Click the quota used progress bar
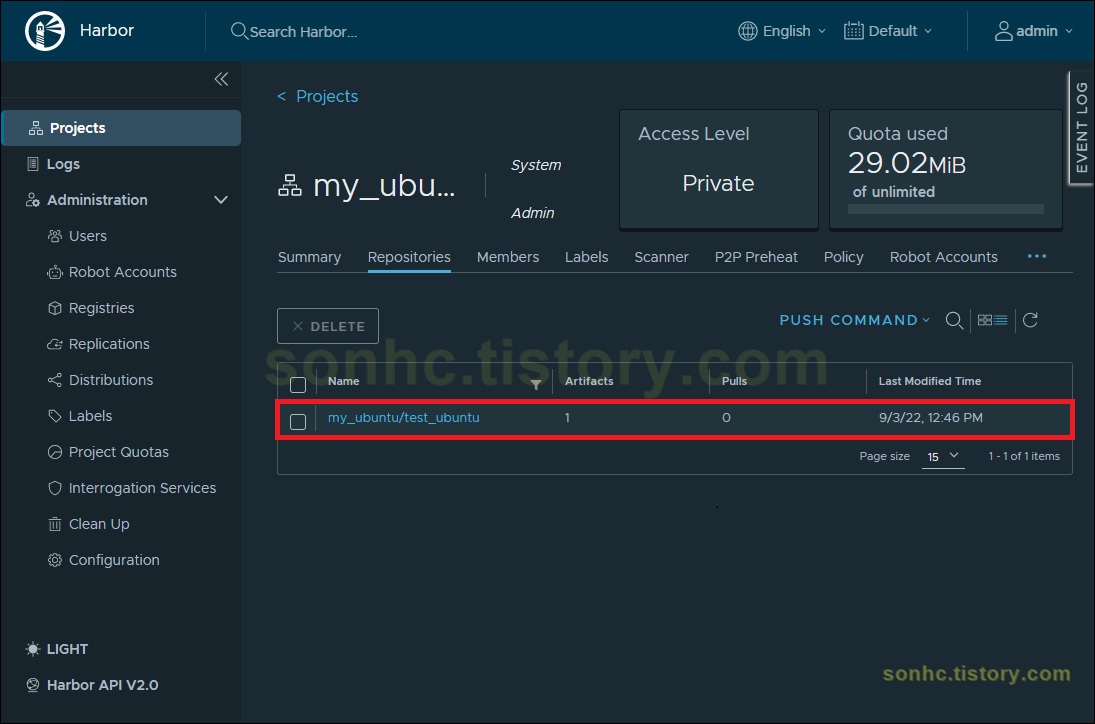 coord(946,209)
